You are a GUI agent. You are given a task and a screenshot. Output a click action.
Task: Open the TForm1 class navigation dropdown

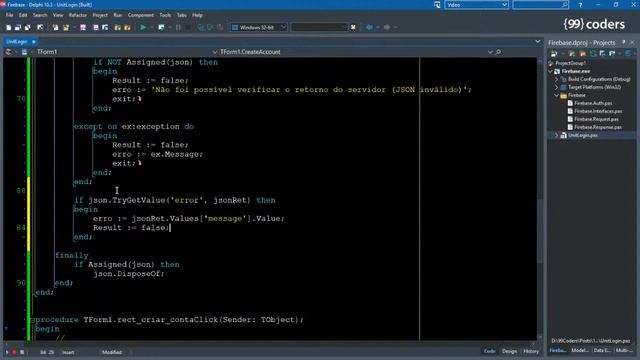pos(215,52)
